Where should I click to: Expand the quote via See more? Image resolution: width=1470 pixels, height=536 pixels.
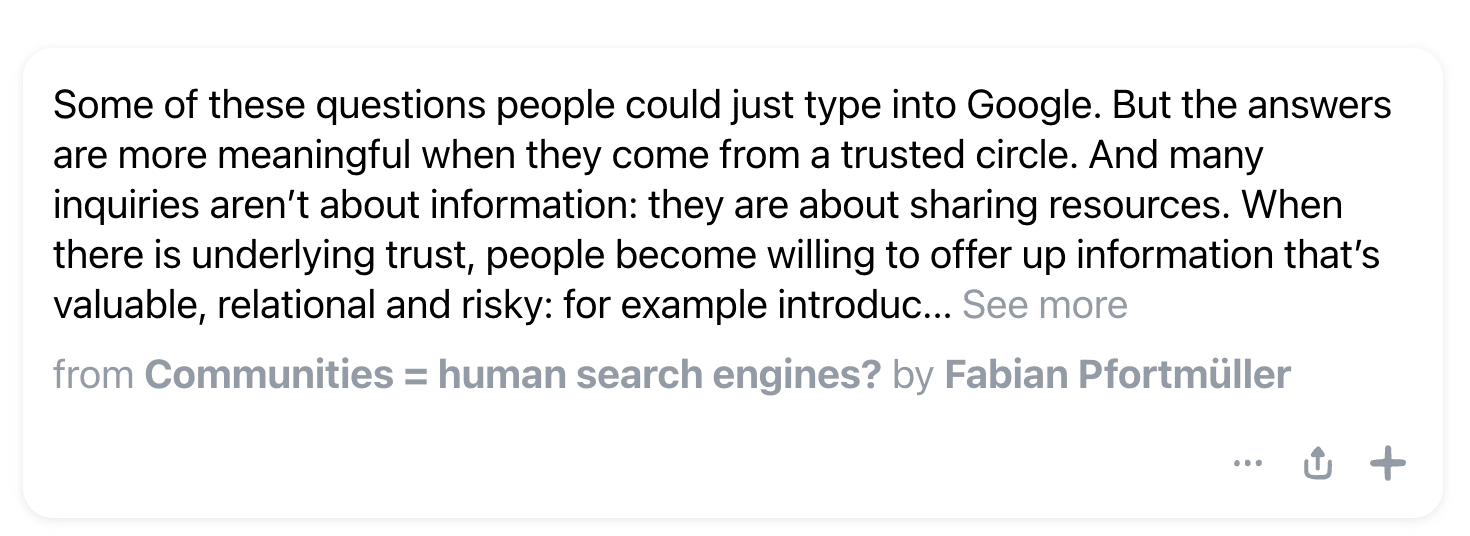coord(1044,305)
